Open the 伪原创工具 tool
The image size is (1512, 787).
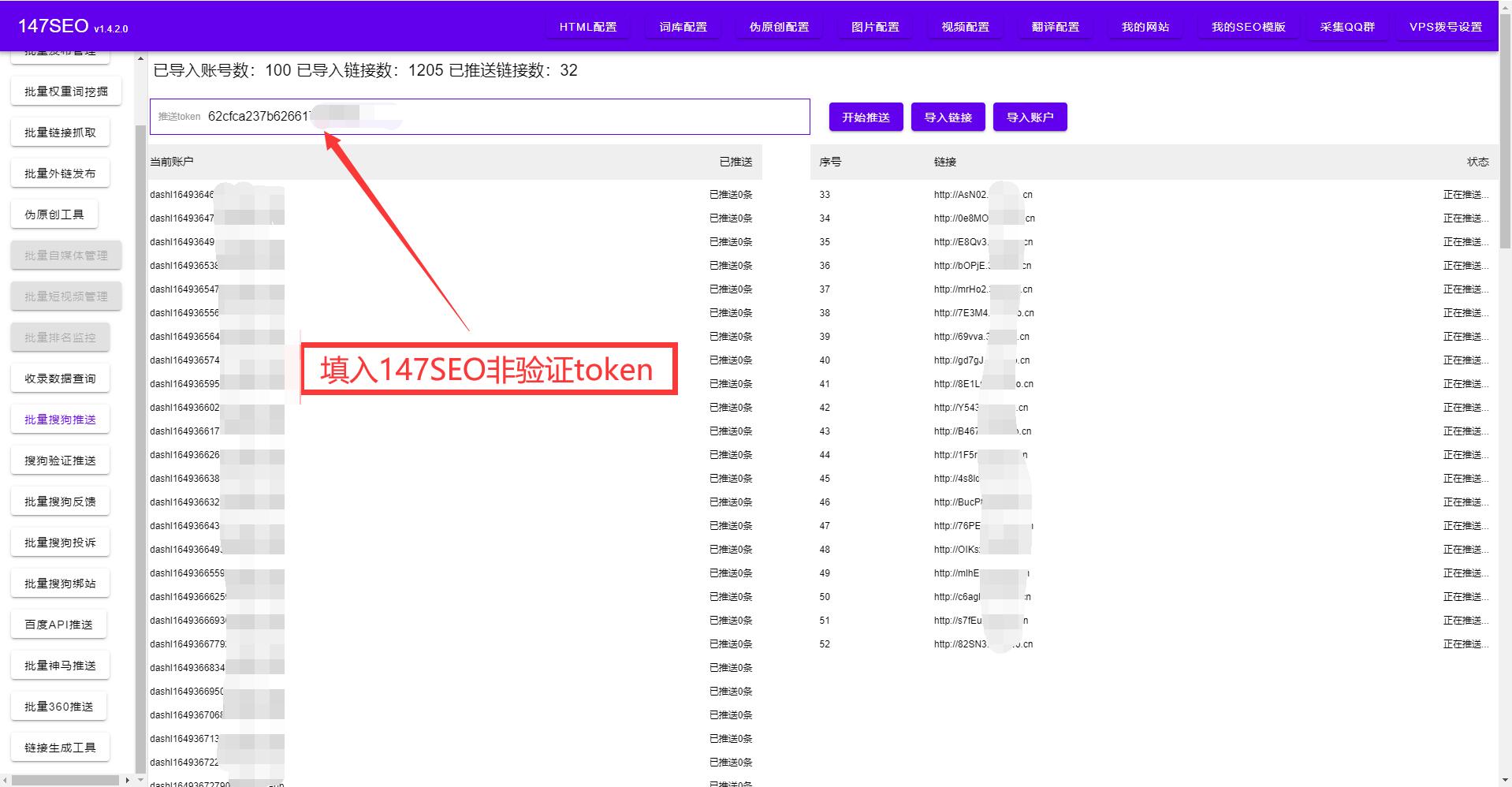point(54,213)
